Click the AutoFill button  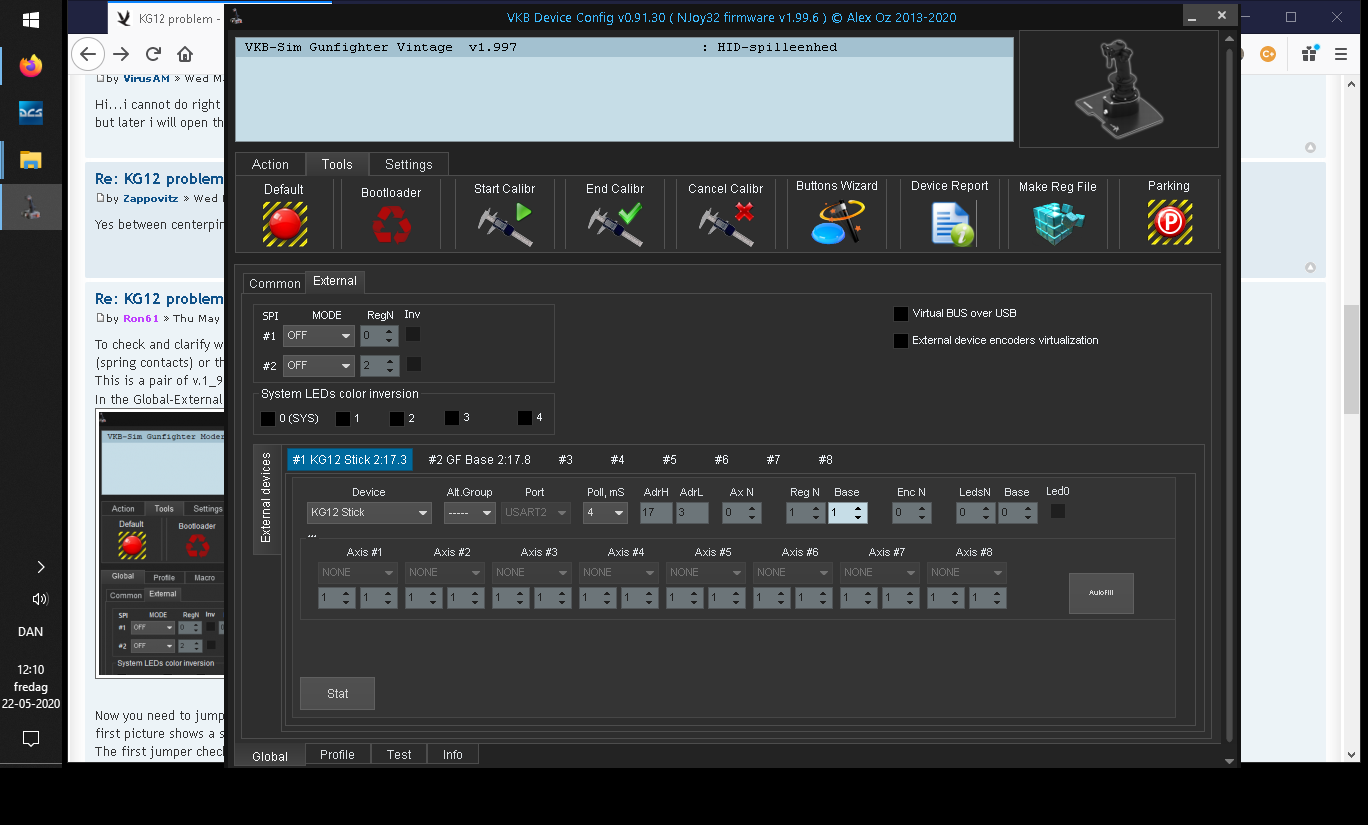[x=1100, y=593]
